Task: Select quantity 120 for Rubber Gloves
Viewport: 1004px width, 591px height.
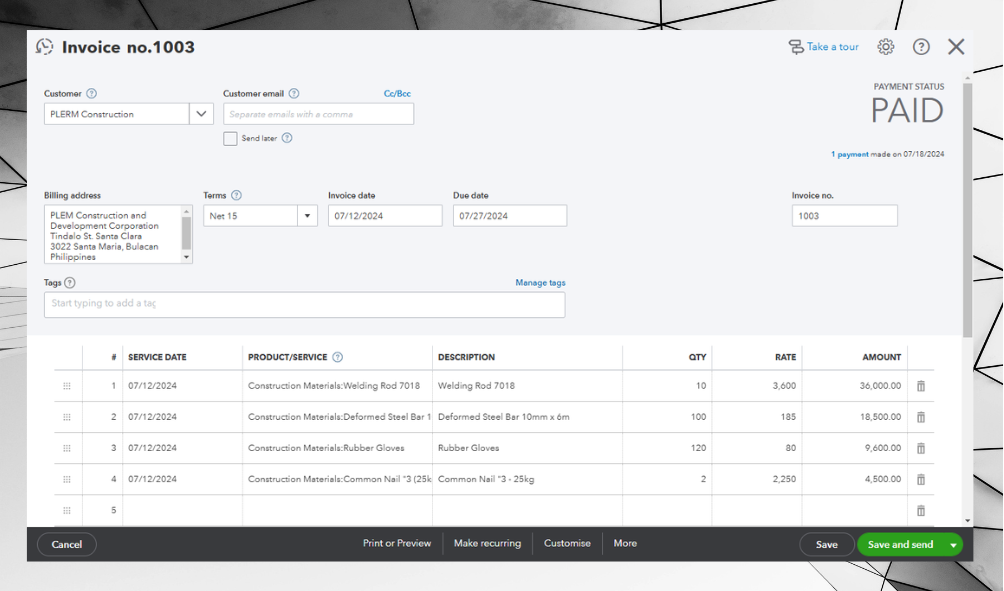Action: (x=667, y=448)
